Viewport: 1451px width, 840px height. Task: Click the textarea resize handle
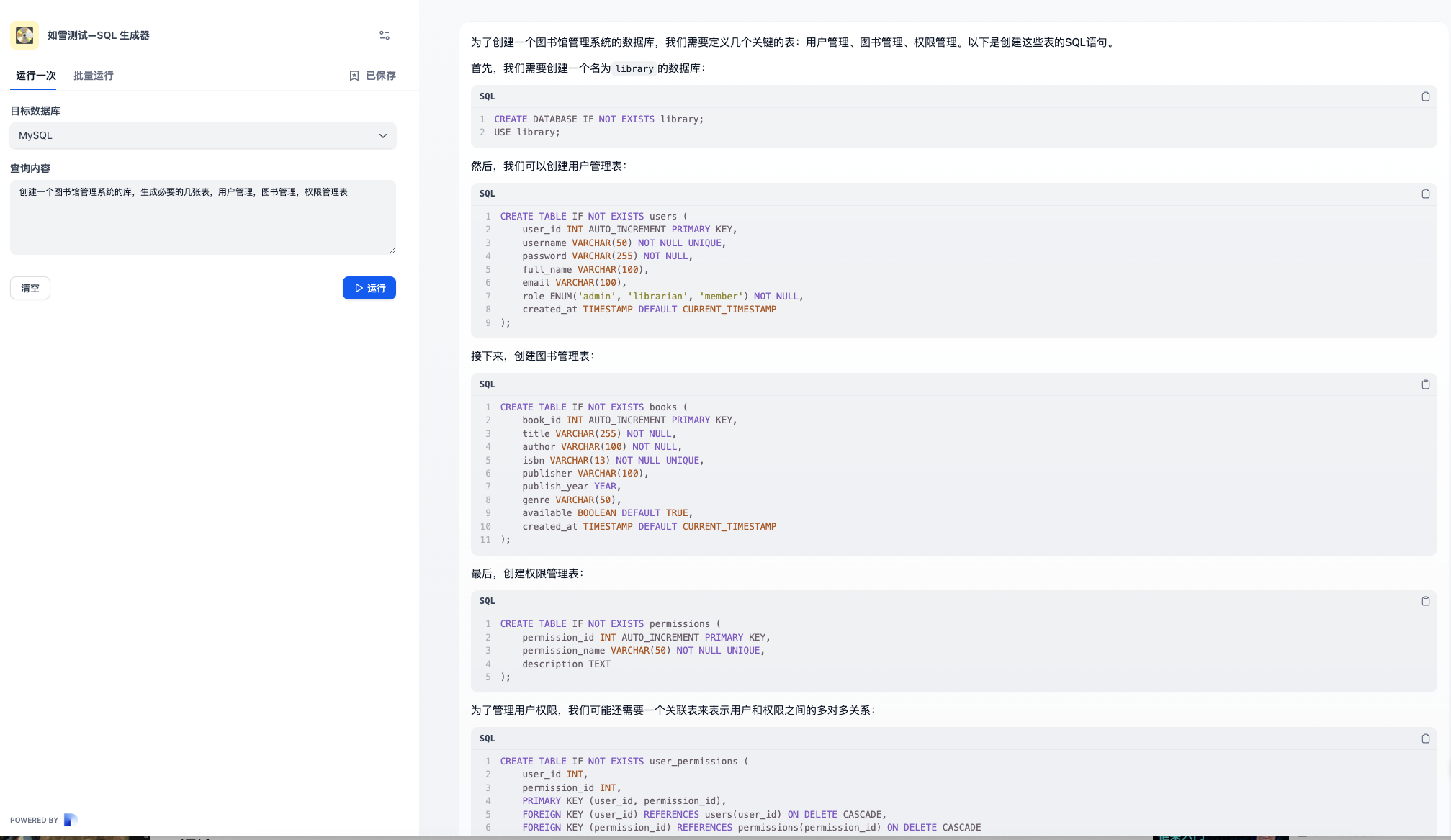[x=392, y=250]
